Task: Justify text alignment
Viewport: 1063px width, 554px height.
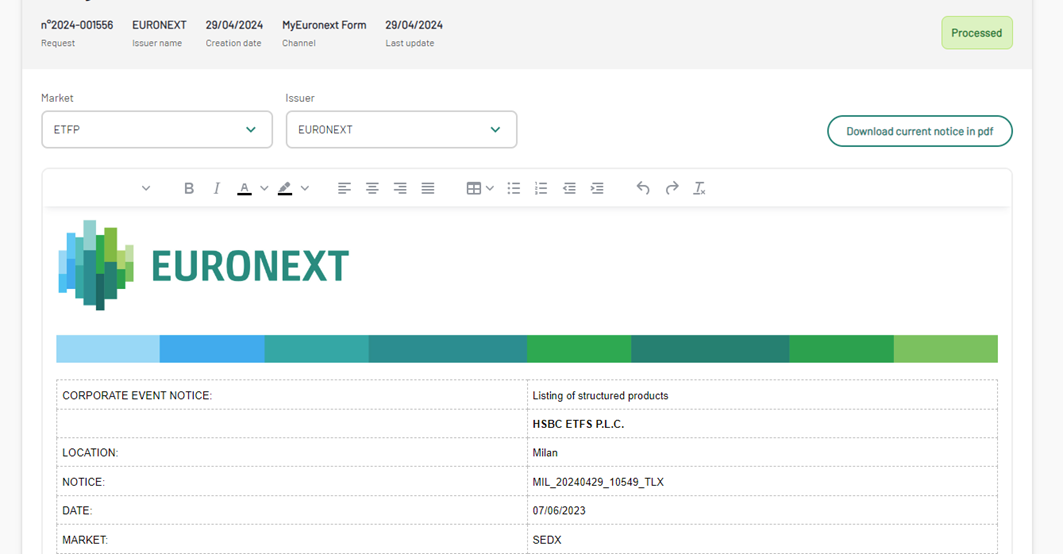Action: 428,189
